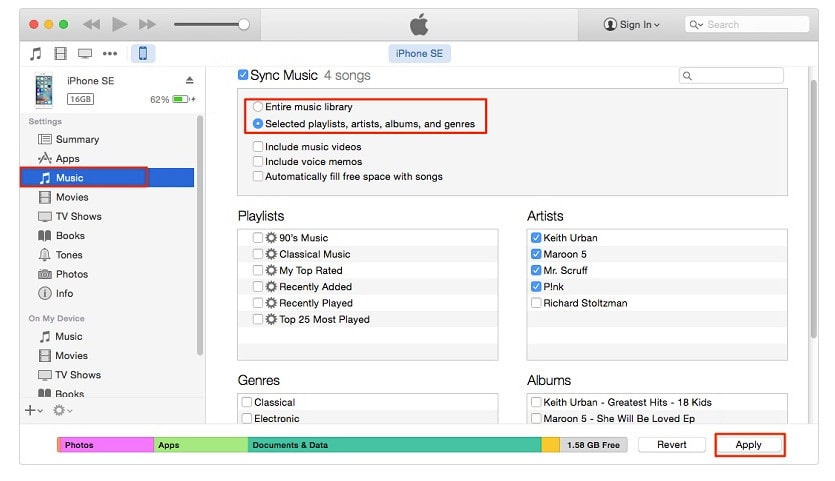Image resolution: width=835 pixels, height=481 pixels.
Task: Click the main pane vertical scrollbar
Action: pyautogui.click(x=813, y=209)
